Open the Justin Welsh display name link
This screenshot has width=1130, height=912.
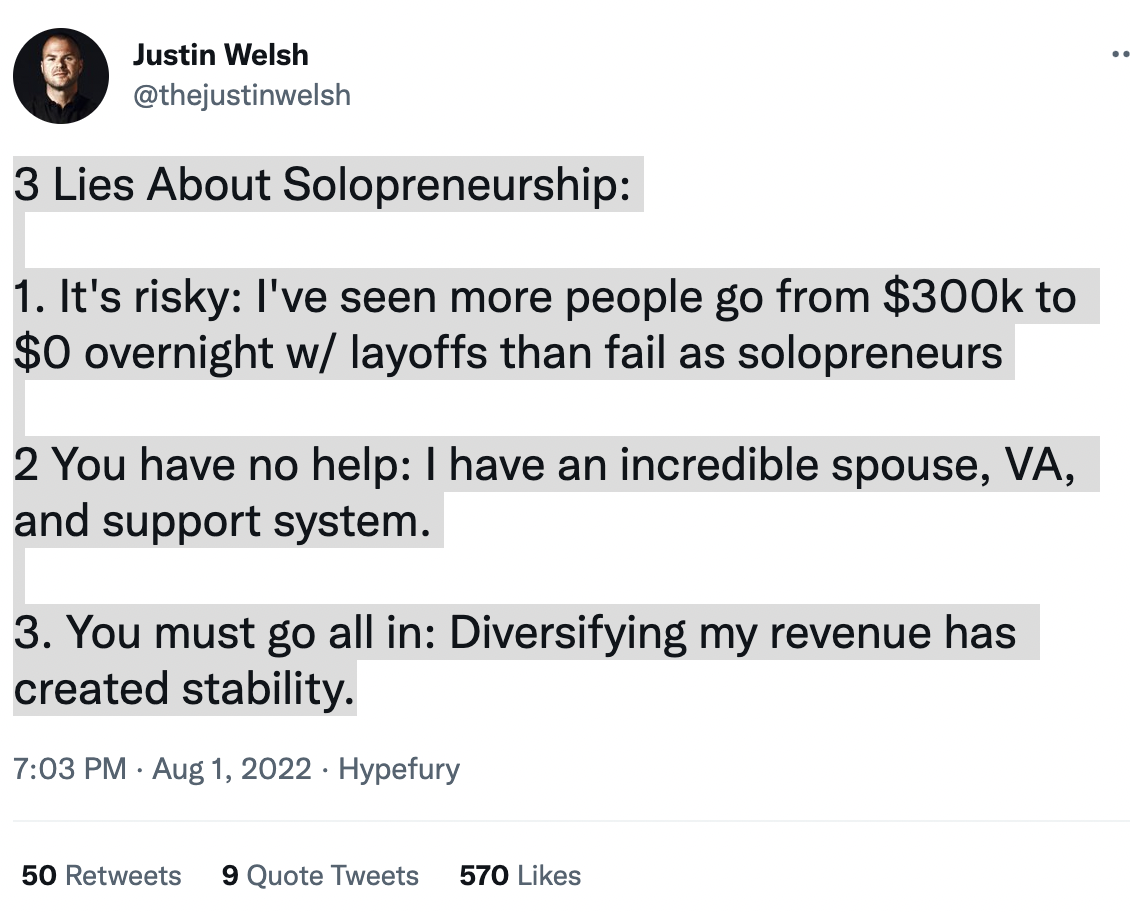point(220,55)
